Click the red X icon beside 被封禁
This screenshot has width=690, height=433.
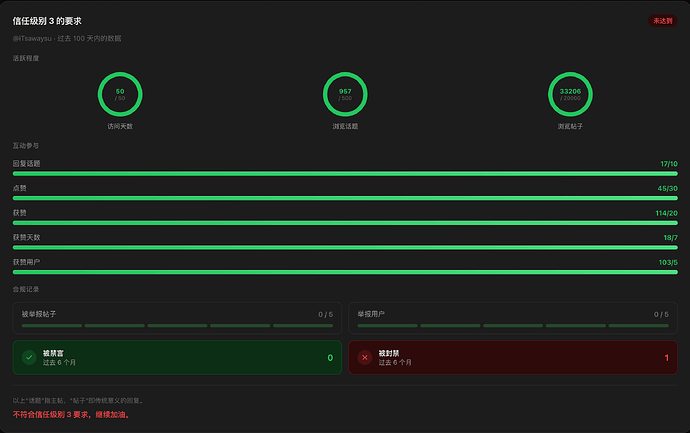pyautogui.click(x=364, y=357)
